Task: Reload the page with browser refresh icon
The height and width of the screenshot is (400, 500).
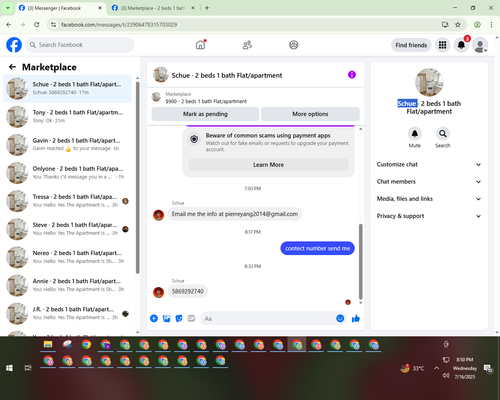Action: click(37, 24)
